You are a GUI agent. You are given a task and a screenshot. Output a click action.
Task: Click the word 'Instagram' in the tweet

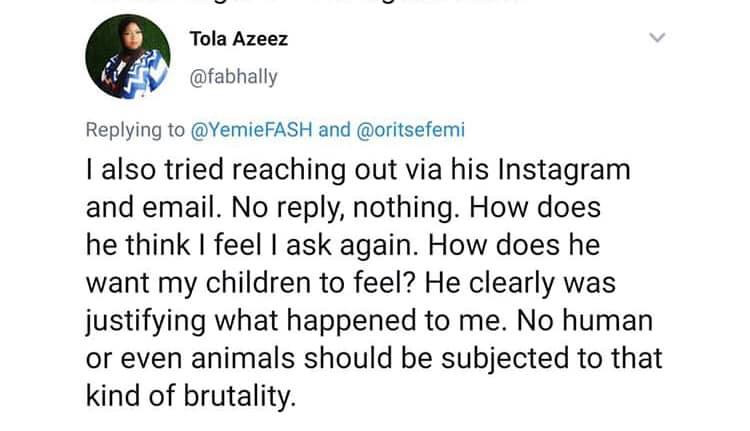pyautogui.click(x=564, y=171)
